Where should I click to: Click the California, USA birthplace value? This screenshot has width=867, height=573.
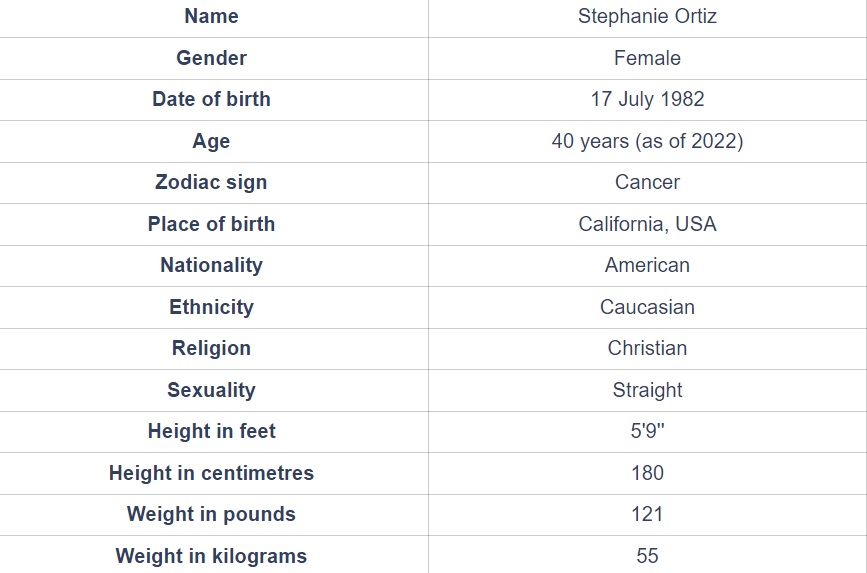click(647, 224)
